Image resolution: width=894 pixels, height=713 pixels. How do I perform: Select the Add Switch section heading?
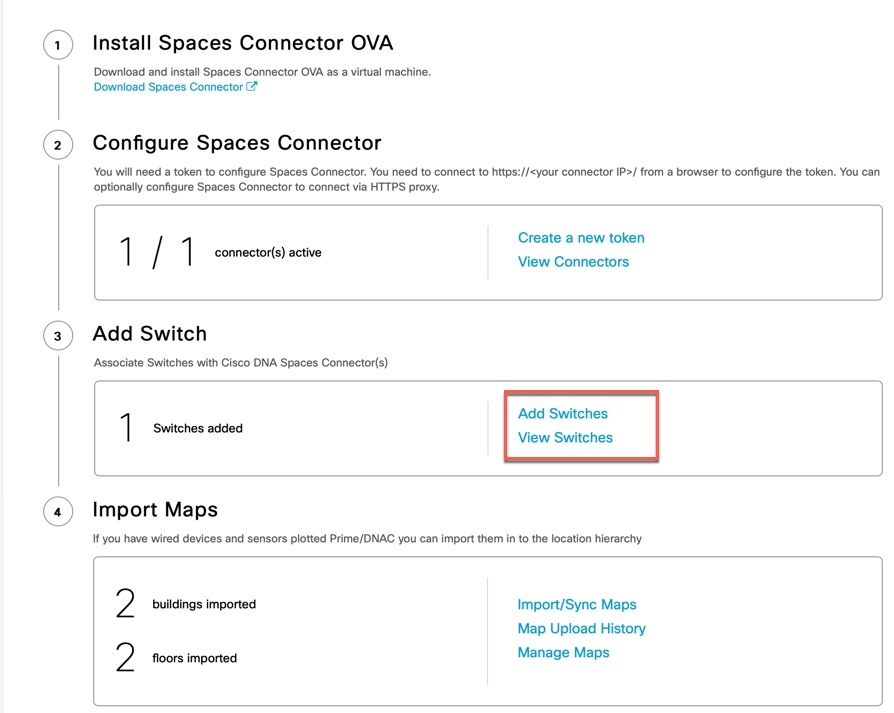[150, 334]
